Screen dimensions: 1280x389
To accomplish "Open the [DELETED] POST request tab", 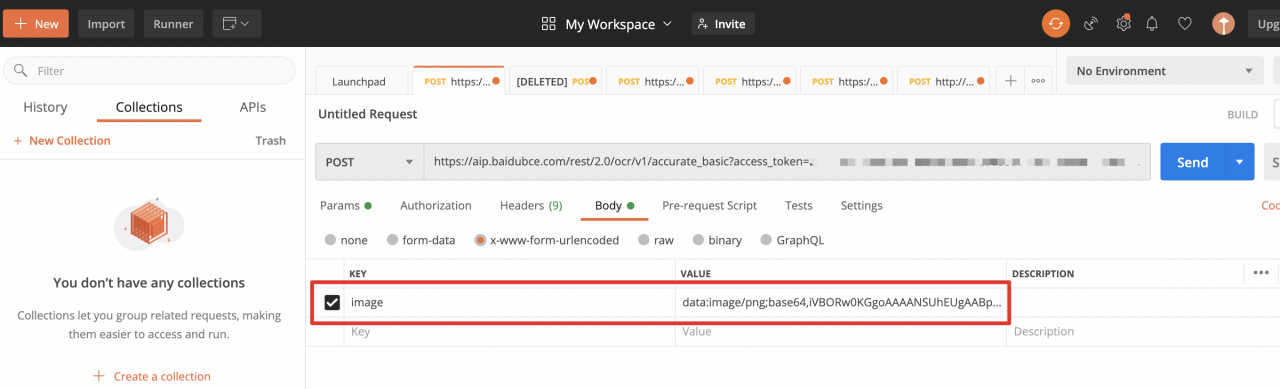I will tap(555, 81).
